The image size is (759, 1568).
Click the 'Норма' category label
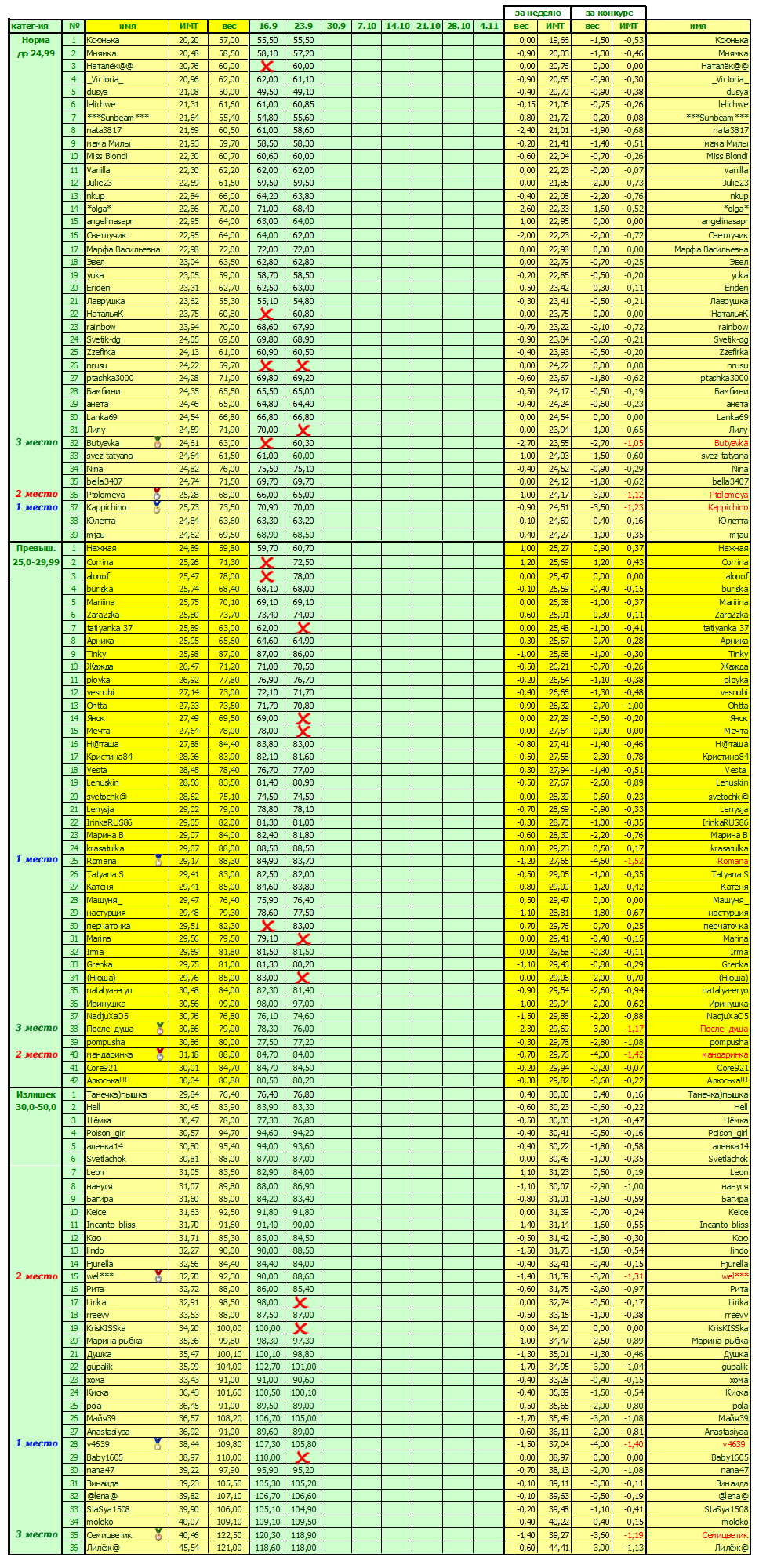36,40
